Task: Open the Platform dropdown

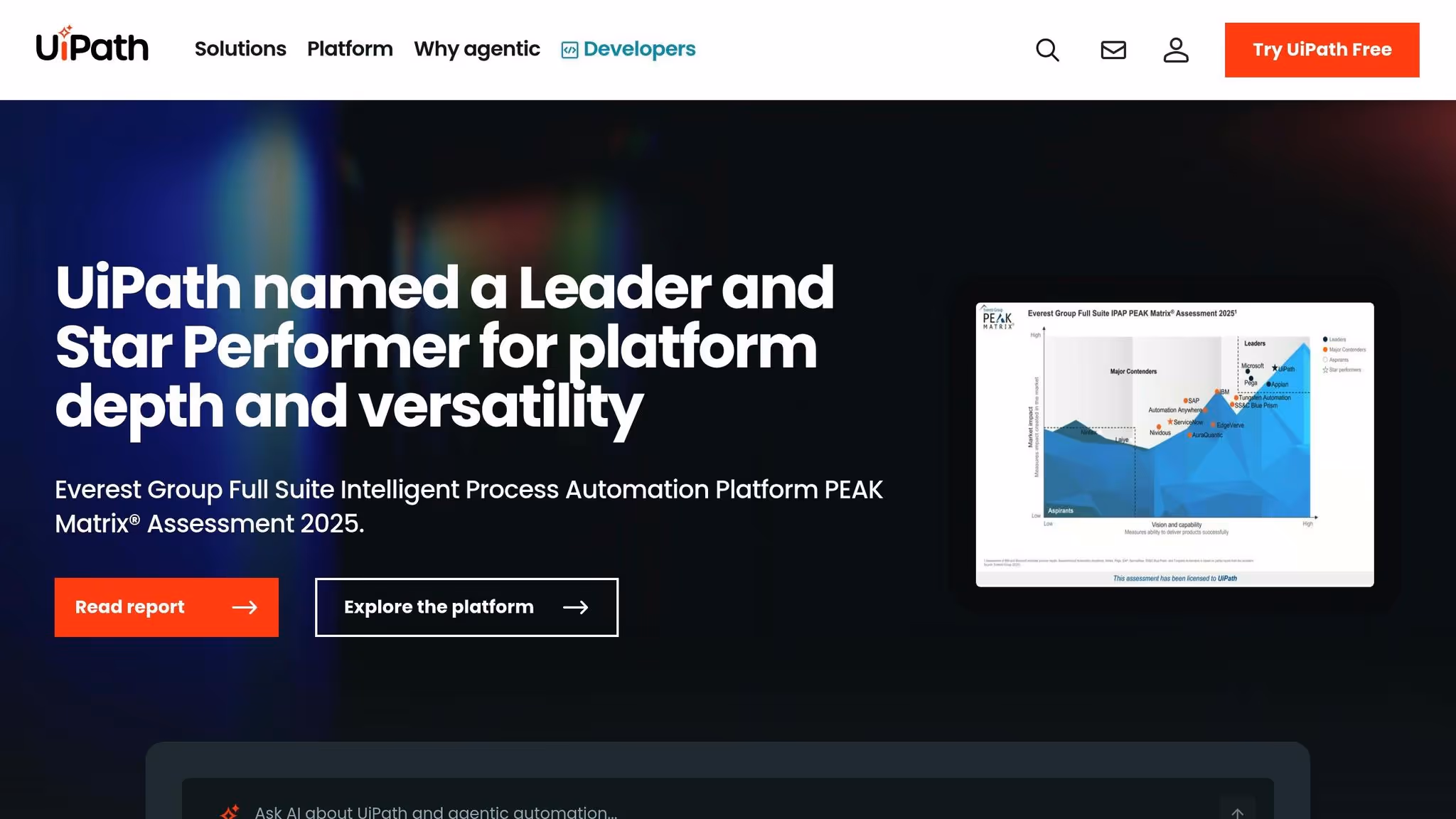Action: pyautogui.click(x=350, y=49)
